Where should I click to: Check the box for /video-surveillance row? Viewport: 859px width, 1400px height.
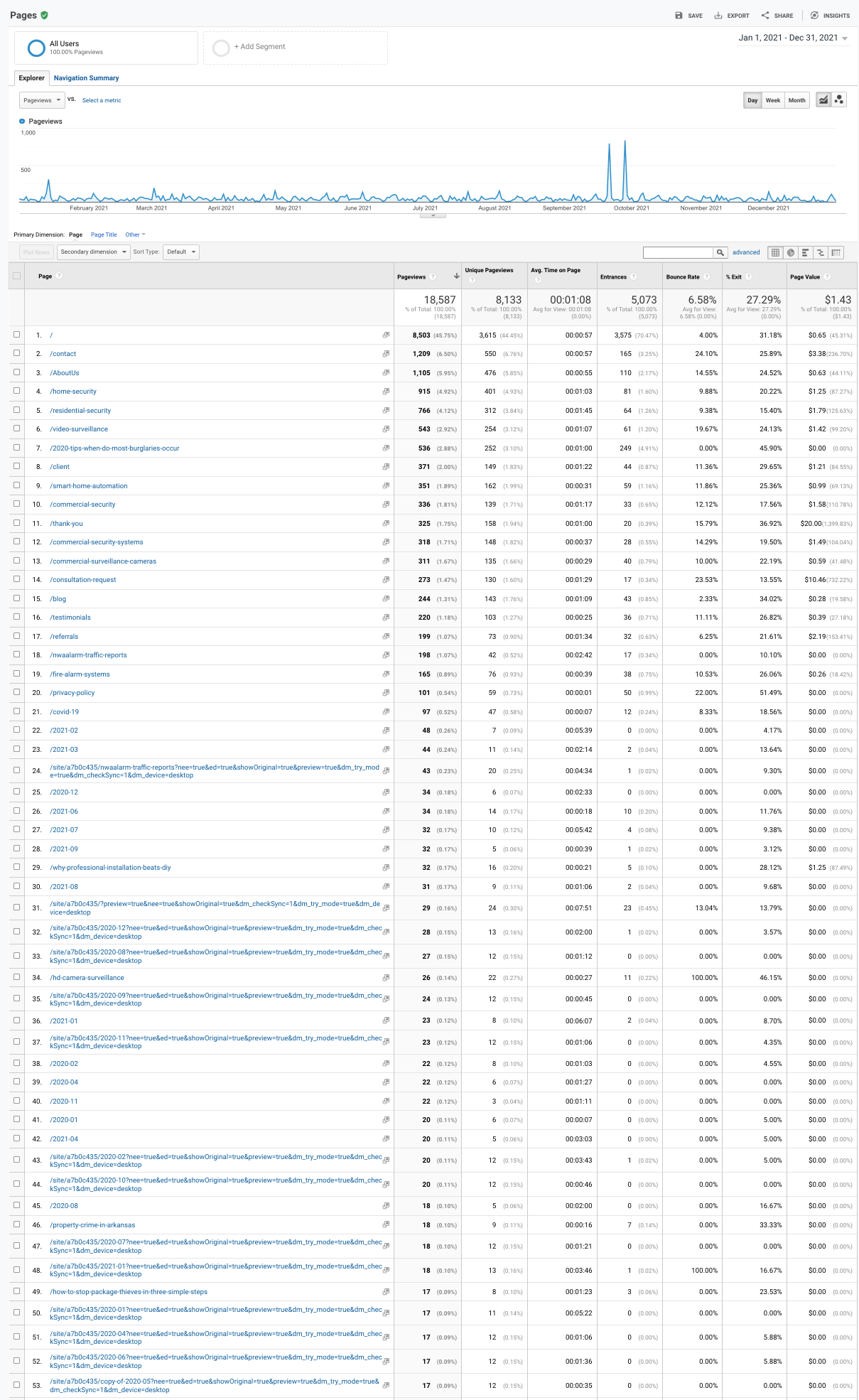tap(16, 429)
